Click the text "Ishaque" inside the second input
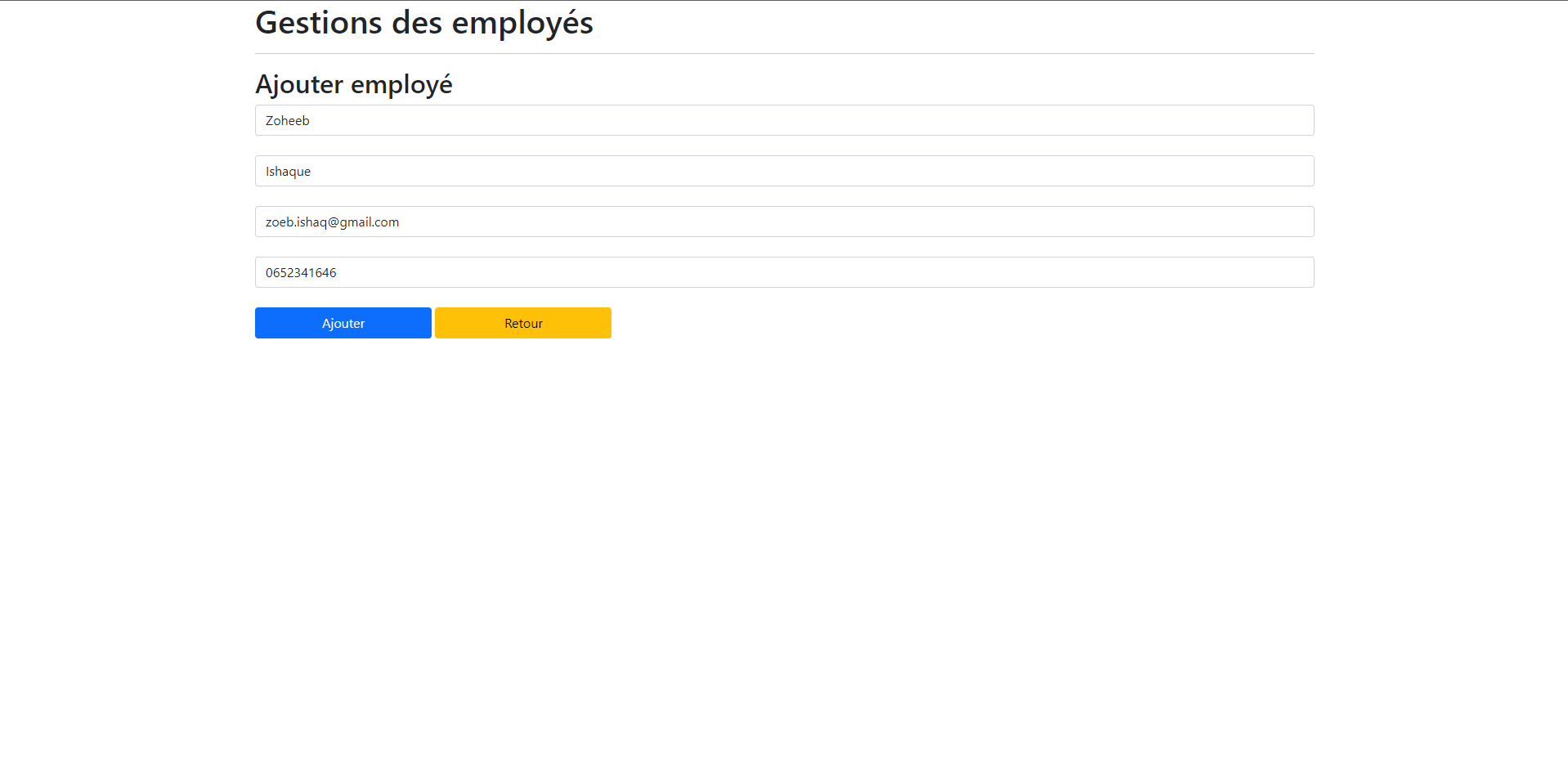1568x766 pixels. [x=289, y=172]
